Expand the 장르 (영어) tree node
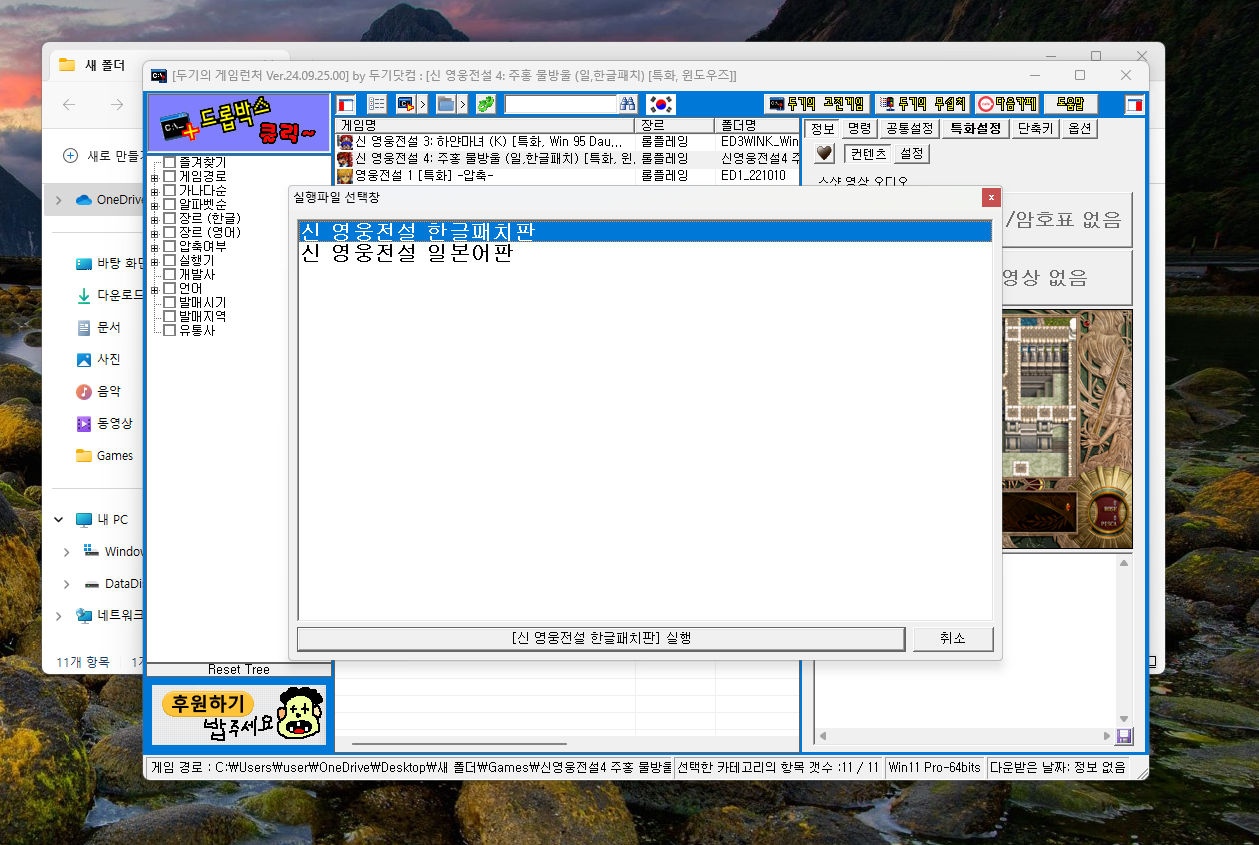Image resolution: width=1259 pixels, height=845 pixels. [155, 233]
